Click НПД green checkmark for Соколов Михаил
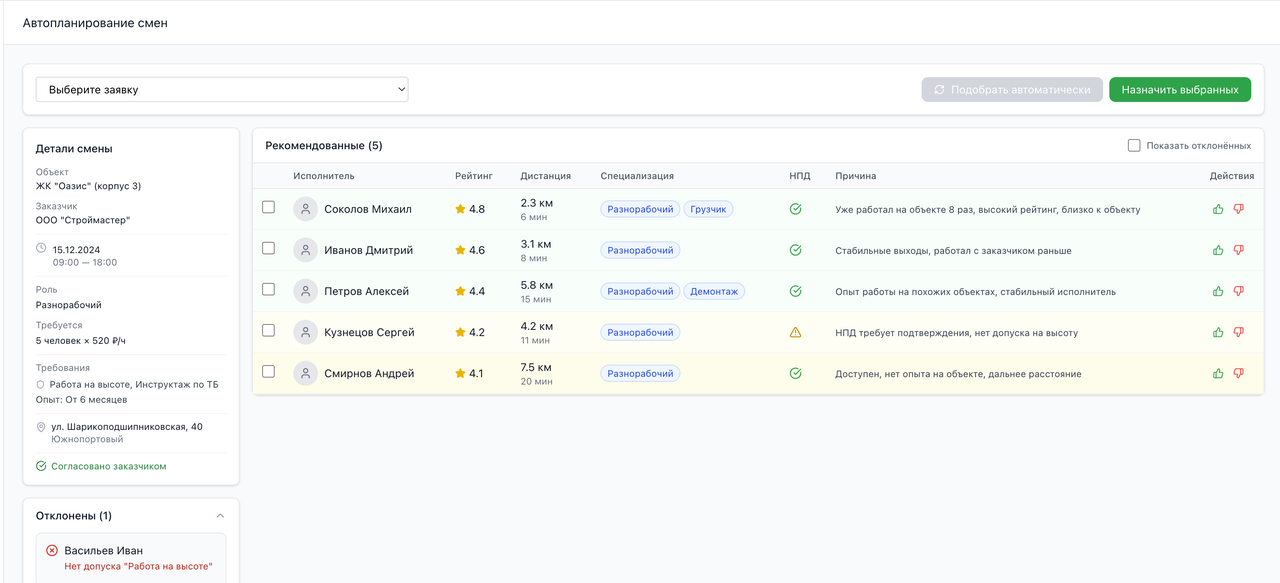The height and width of the screenshot is (583, 1280). (x=796, y=209)
